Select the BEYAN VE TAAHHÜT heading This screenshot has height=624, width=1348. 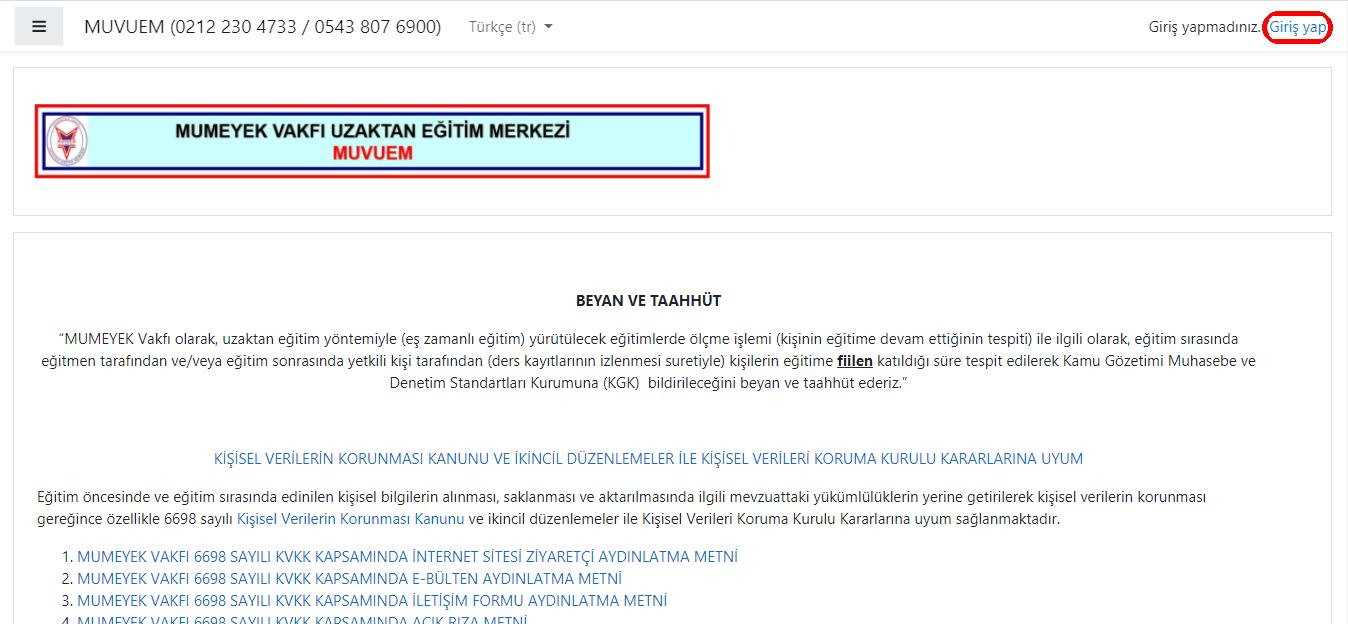pos(648,300)
